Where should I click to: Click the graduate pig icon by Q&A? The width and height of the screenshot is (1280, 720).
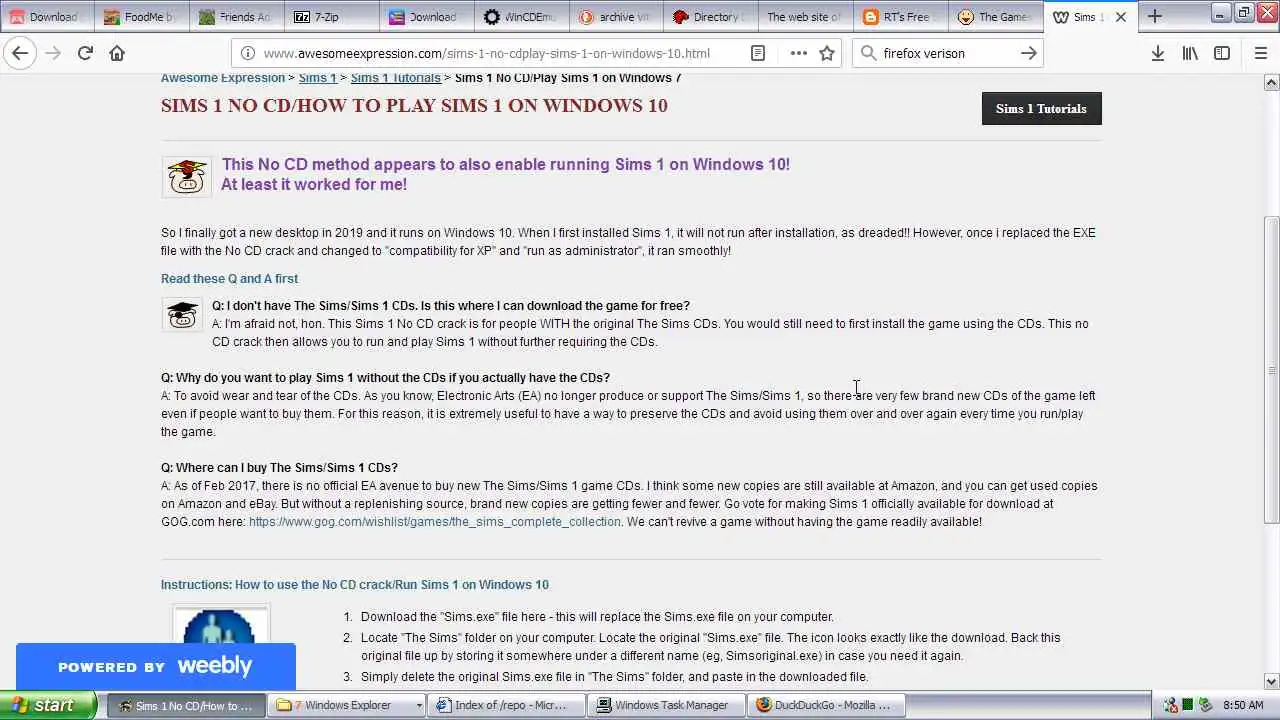pyautogui.click(x=182, y=315)
